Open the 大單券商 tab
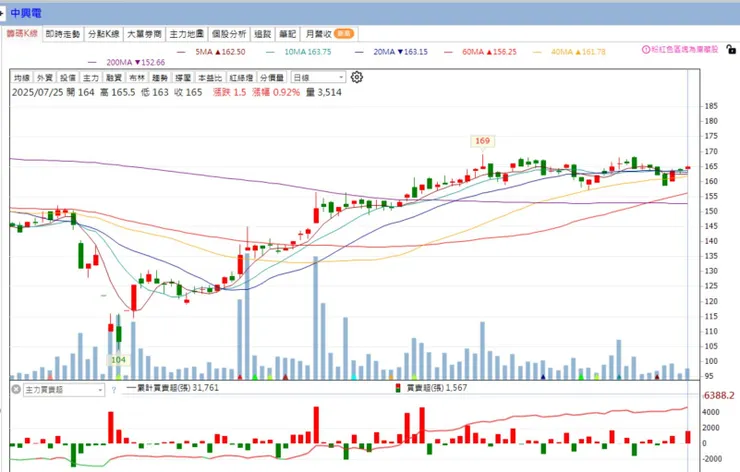The height and width of the screenshot is (472, 740). pyautogui.click(x=144, y=34)
